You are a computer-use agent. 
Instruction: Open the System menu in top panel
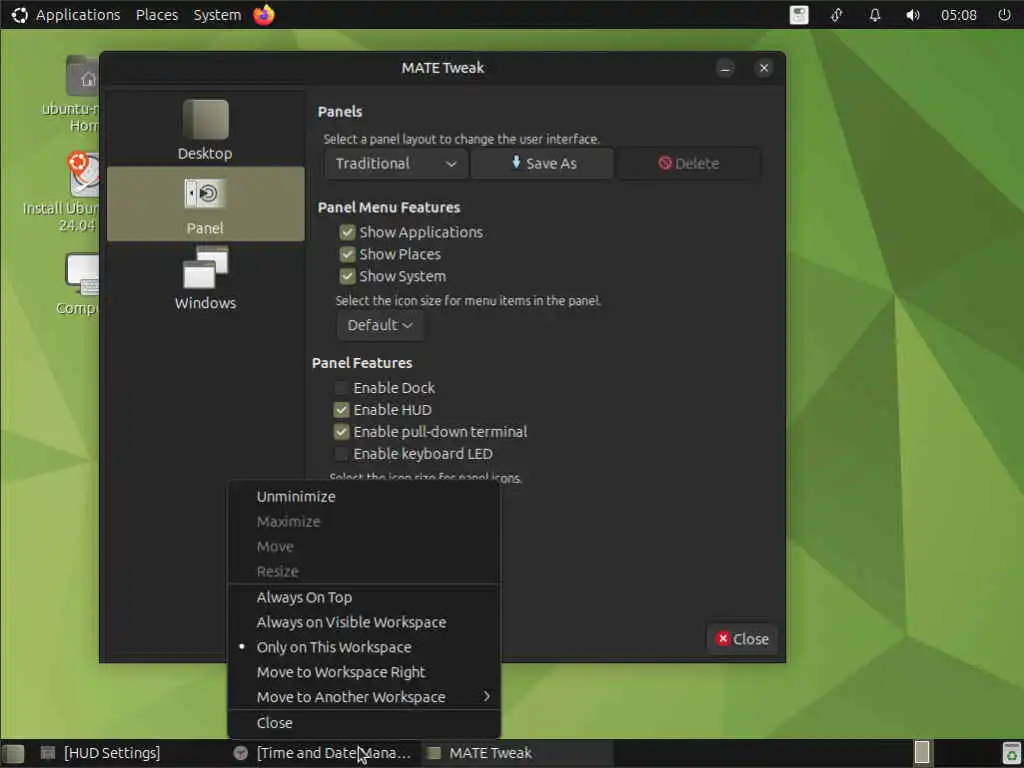point(217,15)
